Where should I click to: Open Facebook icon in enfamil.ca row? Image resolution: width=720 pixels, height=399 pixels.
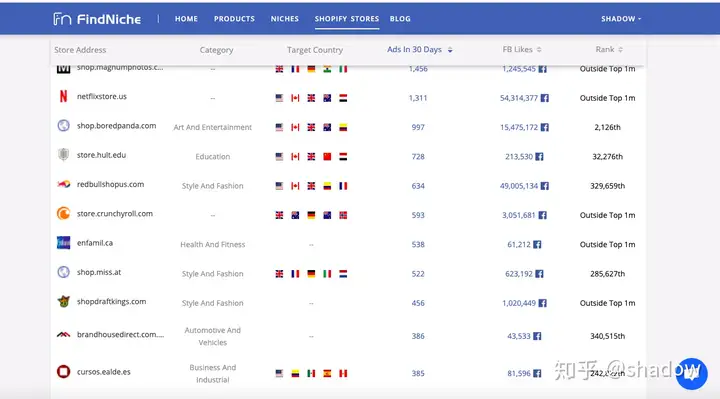point(537,244)
